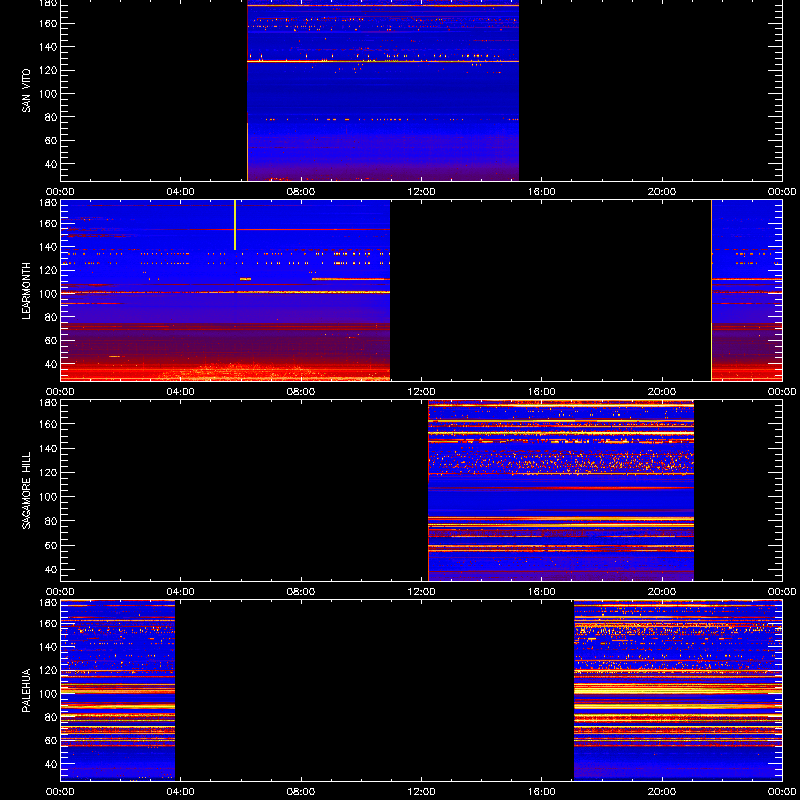Click the SAN VITO station axis label
The image size is (800, 800).
[x=26, y=91]
